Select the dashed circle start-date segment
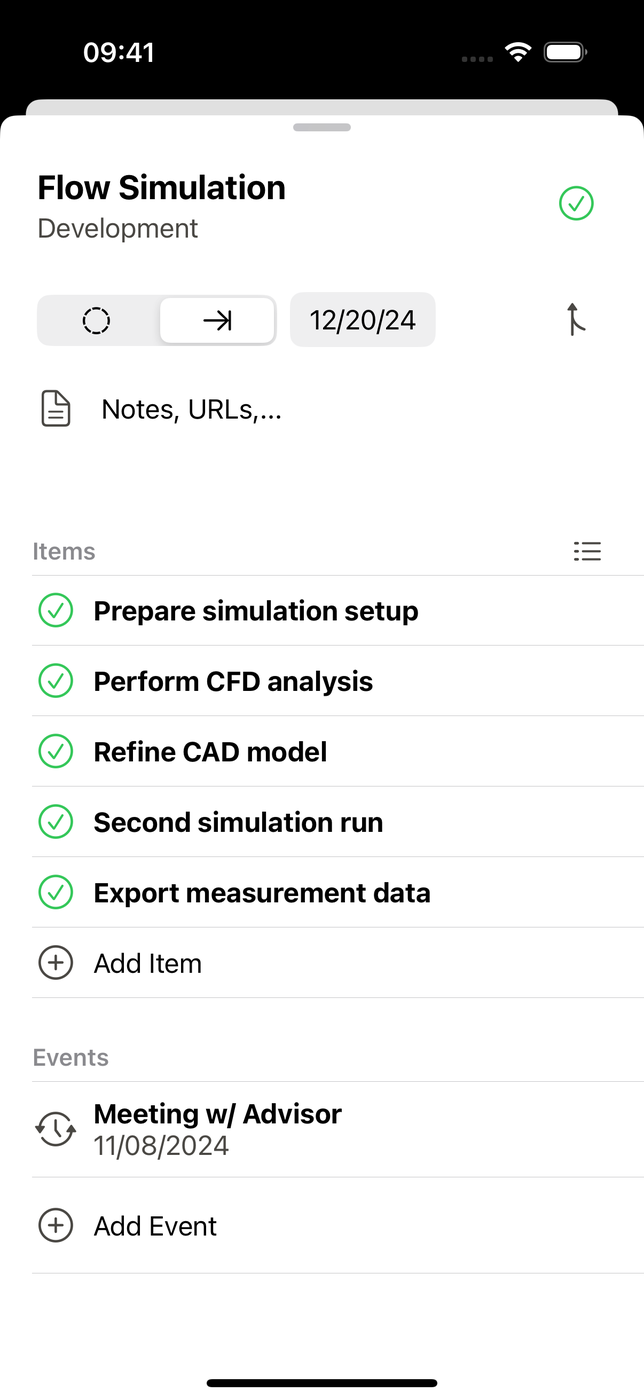 97,320
